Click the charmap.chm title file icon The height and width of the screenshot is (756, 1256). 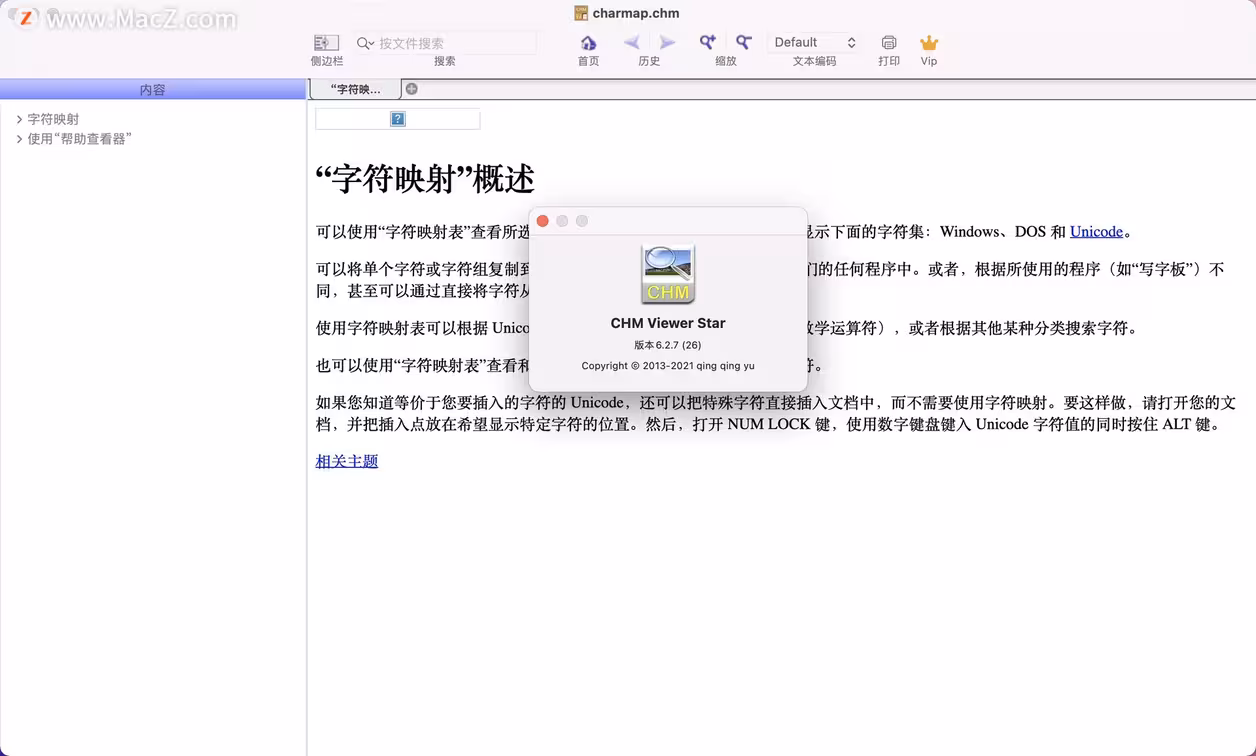pos(581,13)
